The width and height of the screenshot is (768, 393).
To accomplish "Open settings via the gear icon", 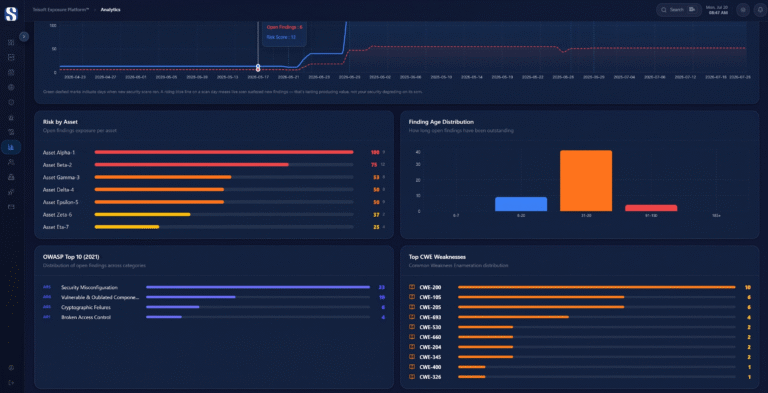I will click(743, 10).
